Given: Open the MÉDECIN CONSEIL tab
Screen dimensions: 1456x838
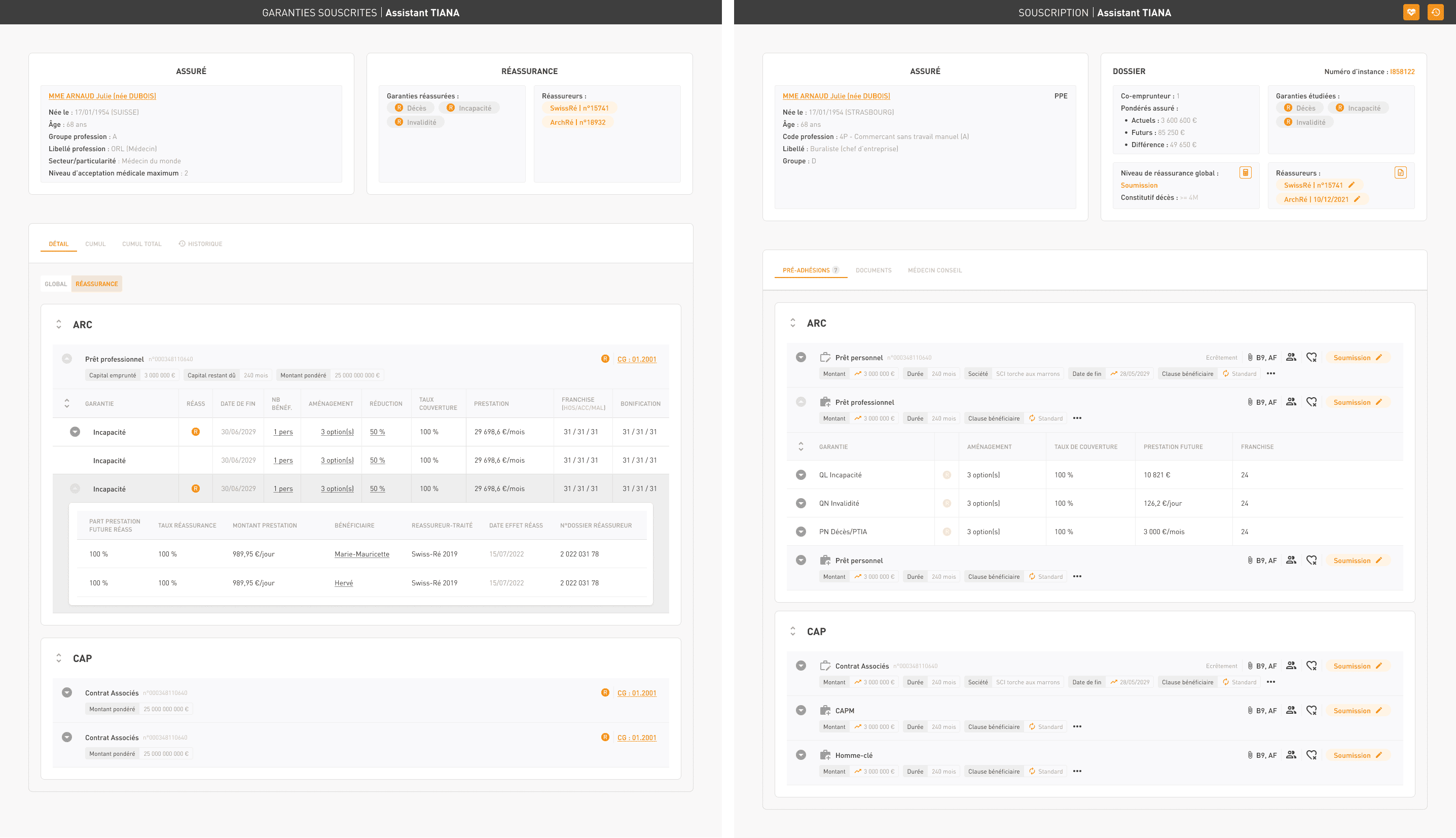Looking at the screenshot, I should coord(934,270).
